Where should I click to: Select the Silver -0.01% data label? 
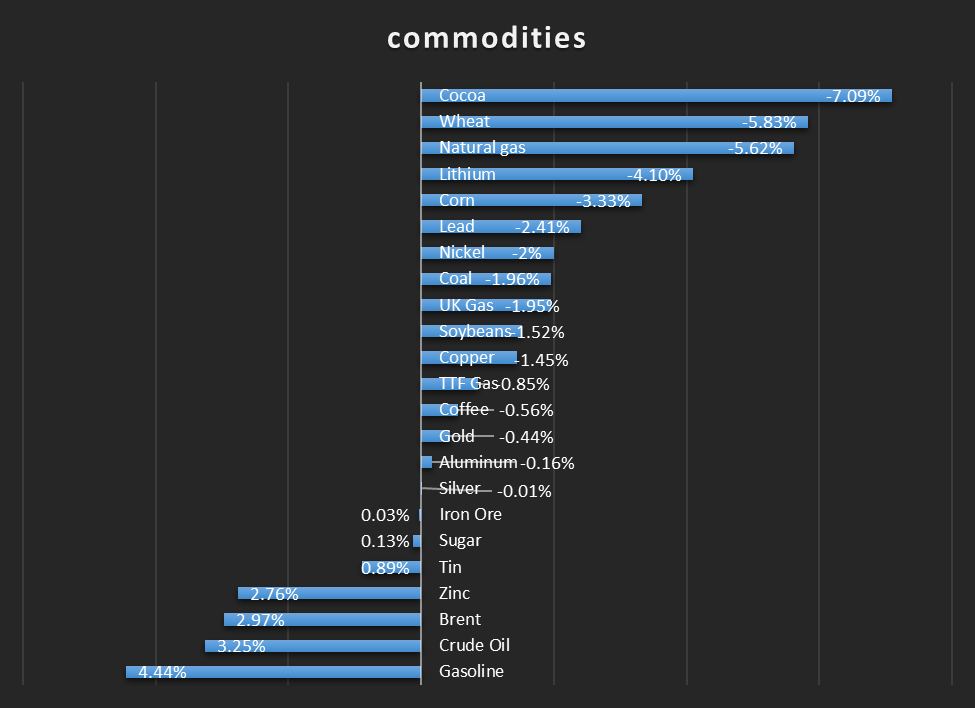[526, 491]
